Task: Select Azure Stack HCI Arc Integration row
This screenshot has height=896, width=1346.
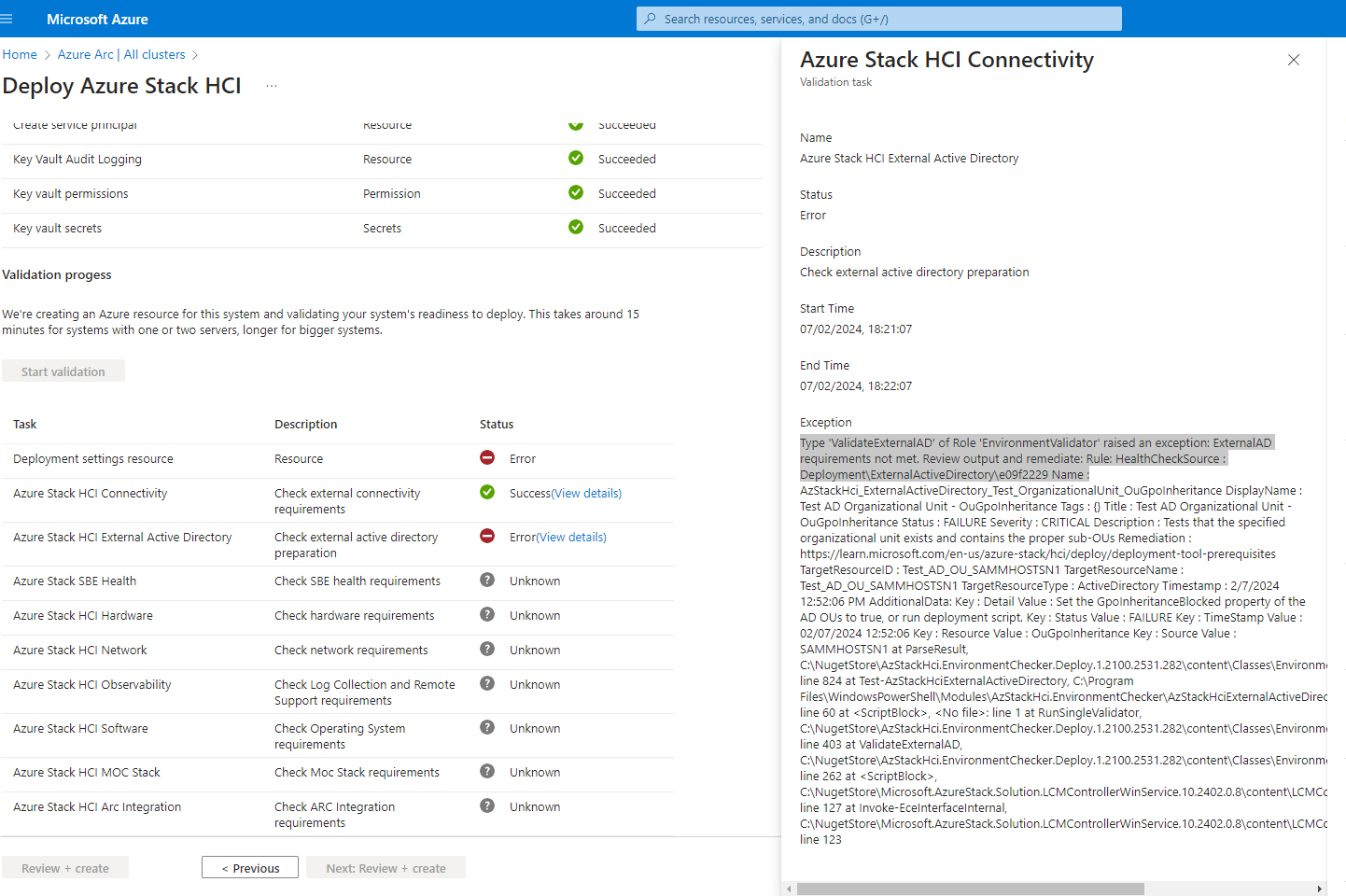Action: pos(336,814)
